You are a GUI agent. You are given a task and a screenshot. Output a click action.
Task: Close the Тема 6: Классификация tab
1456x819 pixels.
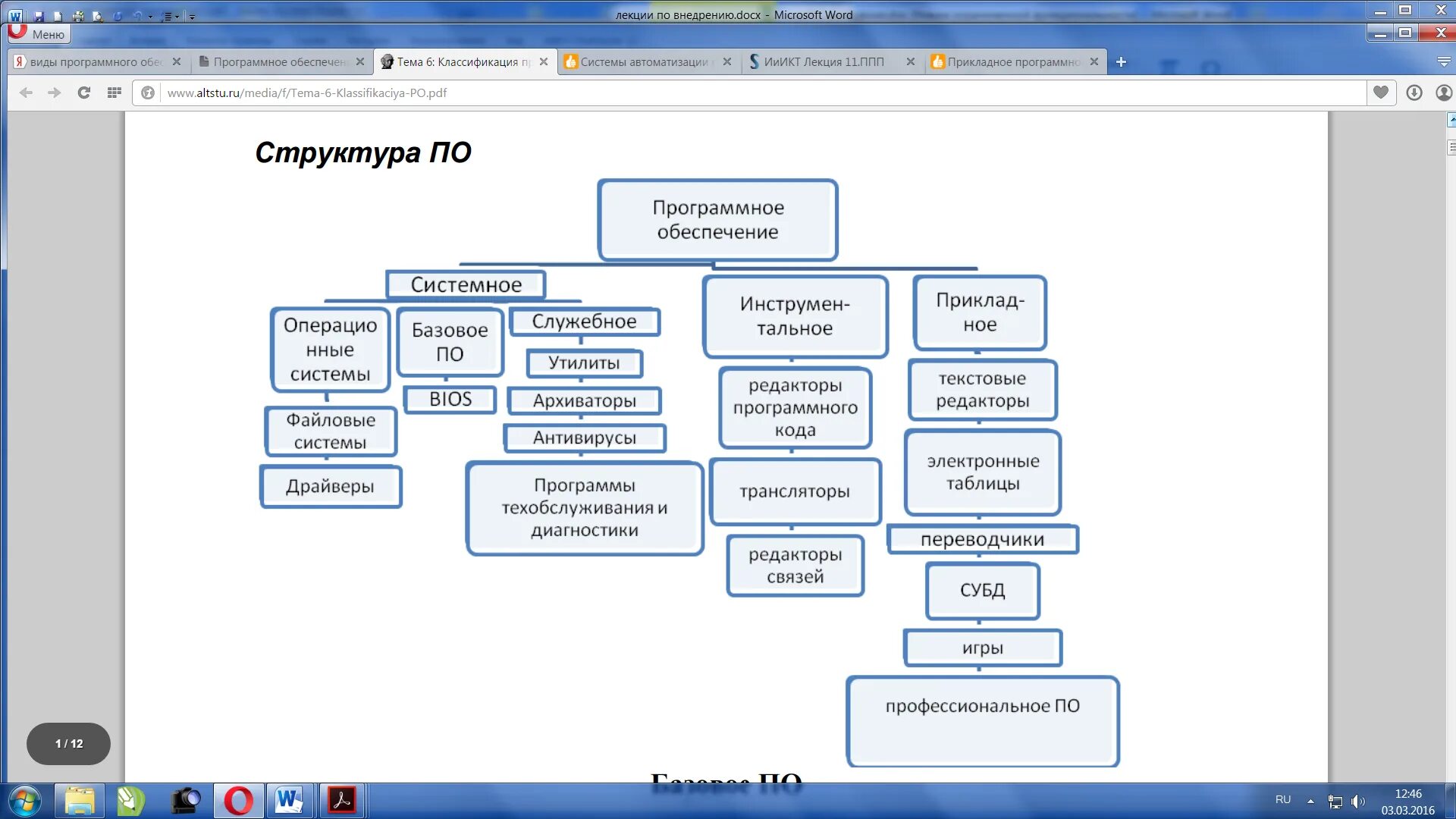tap(544, 62)
